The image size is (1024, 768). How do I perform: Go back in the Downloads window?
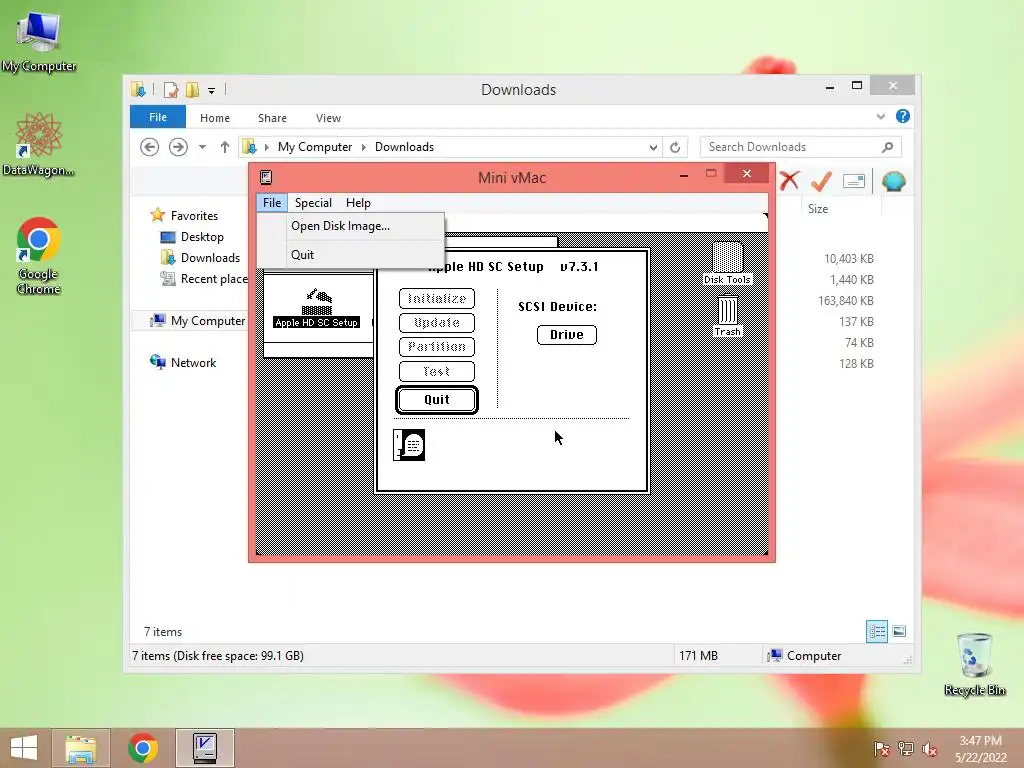[x=150, y=147]
